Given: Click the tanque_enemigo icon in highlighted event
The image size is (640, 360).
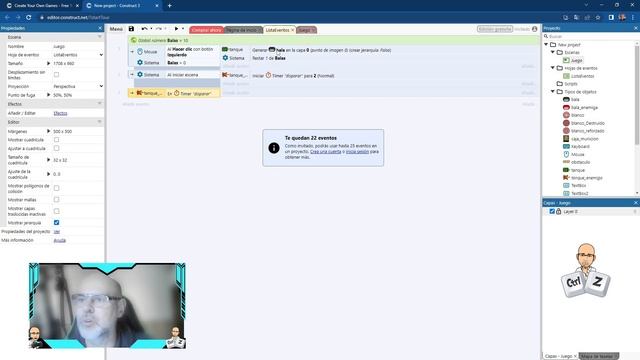Looking at the screenshot, I should click(139, 93).
